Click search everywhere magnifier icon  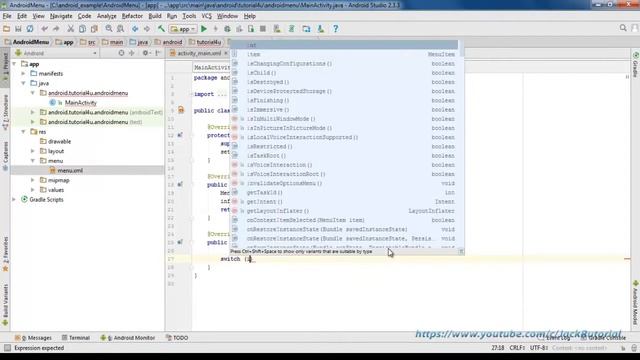[x=623, y=28]
